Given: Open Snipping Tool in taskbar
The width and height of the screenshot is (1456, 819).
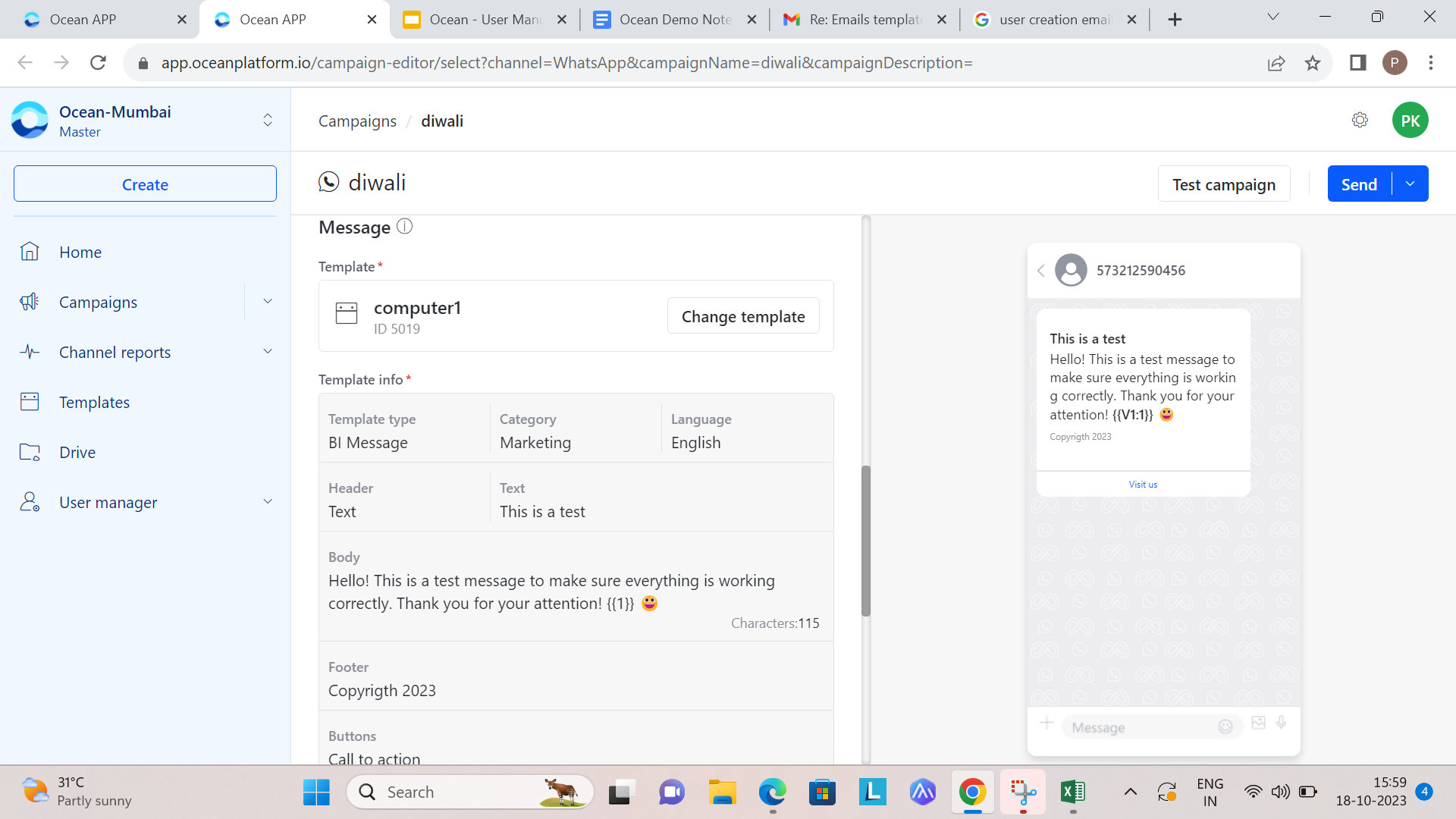Looking at the screenshot, I should point(1023,792).
